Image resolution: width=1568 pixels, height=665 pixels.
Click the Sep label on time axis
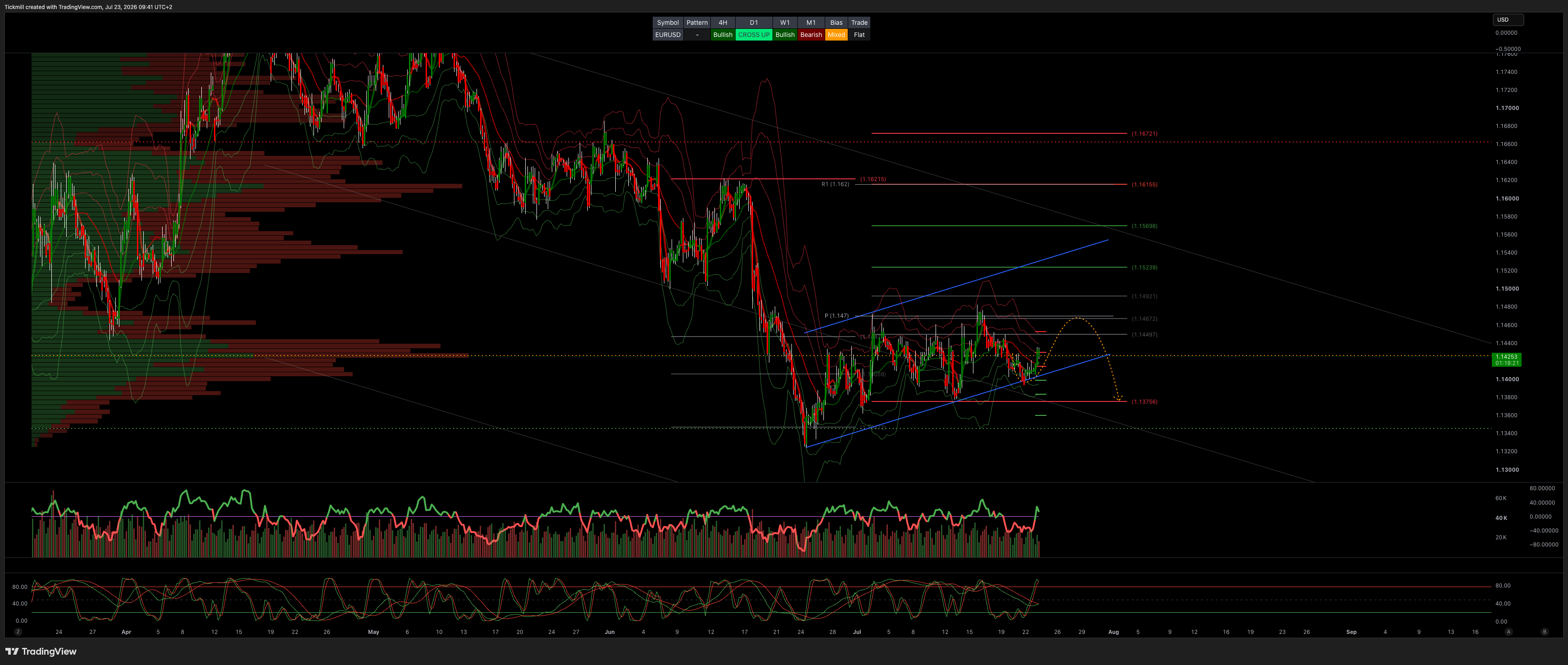tap(1351, 632)
